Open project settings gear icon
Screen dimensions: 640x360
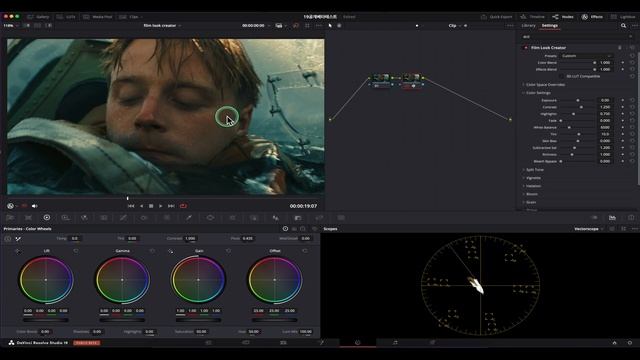pyautogui.click(x=630, y=343)
